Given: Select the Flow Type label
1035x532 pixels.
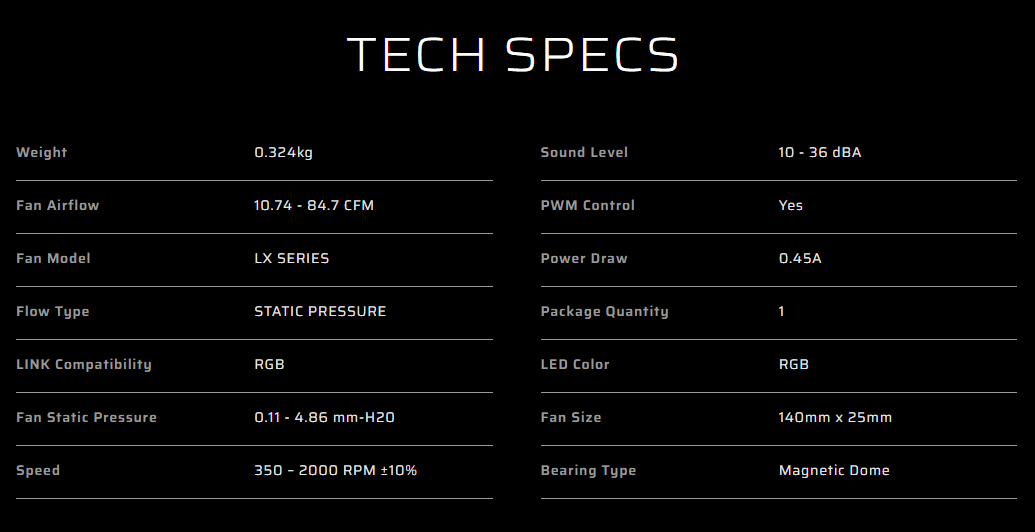Looking at the screenshot, I should pos(52,312).
